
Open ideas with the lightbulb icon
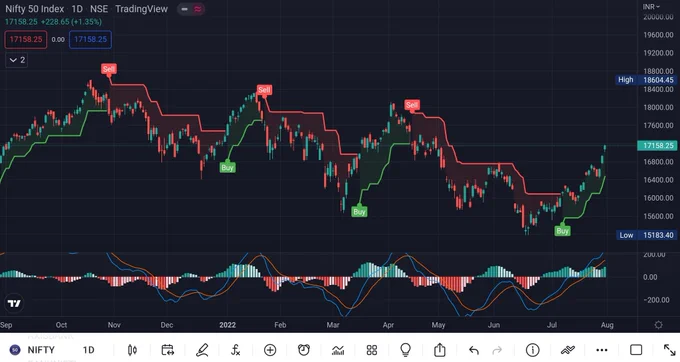[405, 350]
